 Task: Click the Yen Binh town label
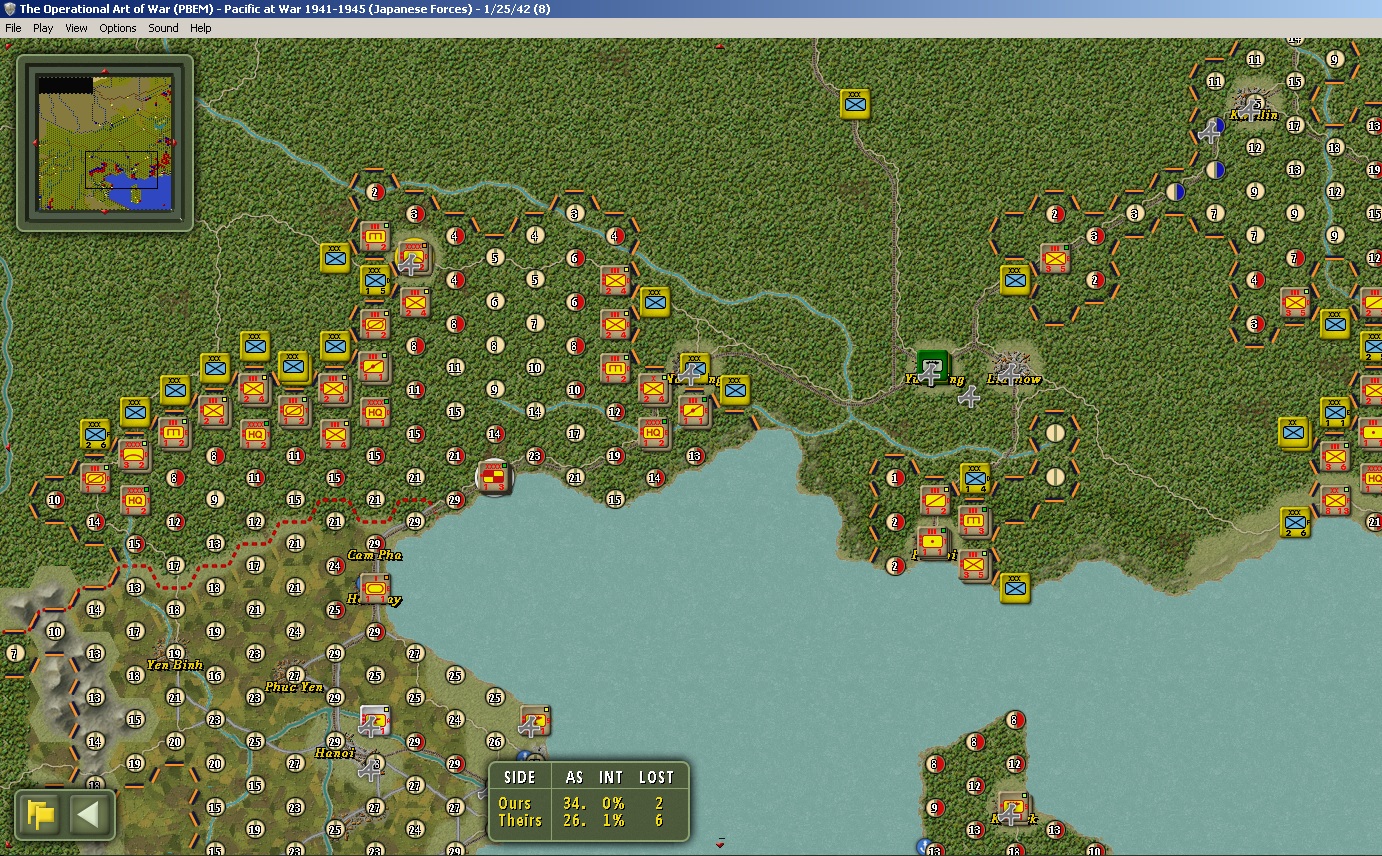click(x=175, y=665)
